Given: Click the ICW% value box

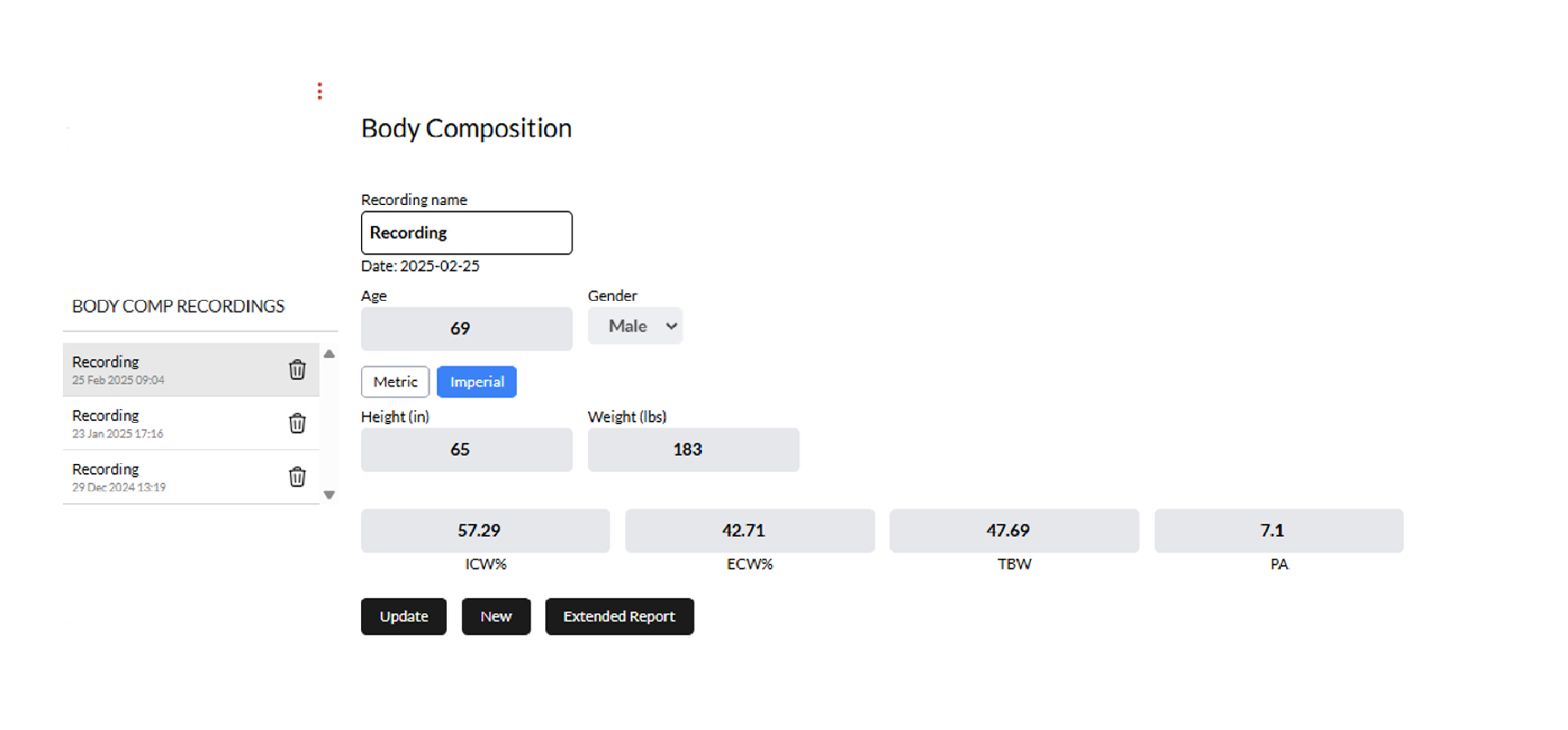Looking at the screenshot, I should pos(485,530).
